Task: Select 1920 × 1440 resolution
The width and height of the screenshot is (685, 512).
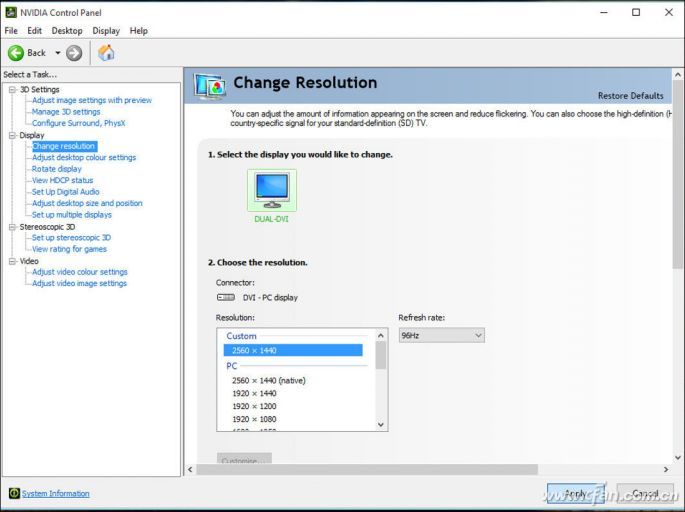Action: (x=254, y=393)
